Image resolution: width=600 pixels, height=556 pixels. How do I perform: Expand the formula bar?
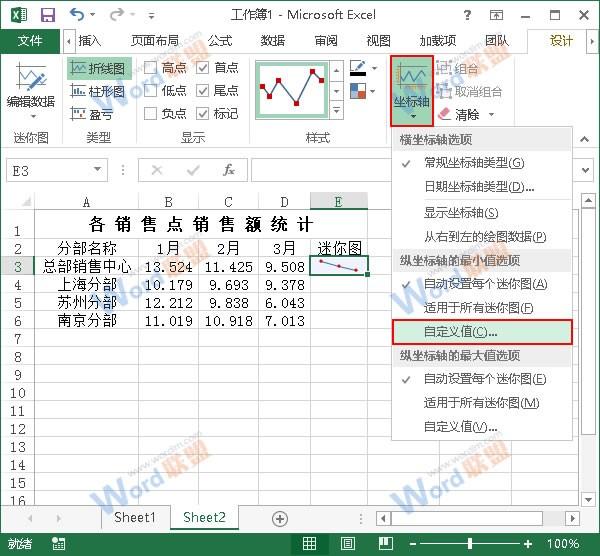click(585, 170)
